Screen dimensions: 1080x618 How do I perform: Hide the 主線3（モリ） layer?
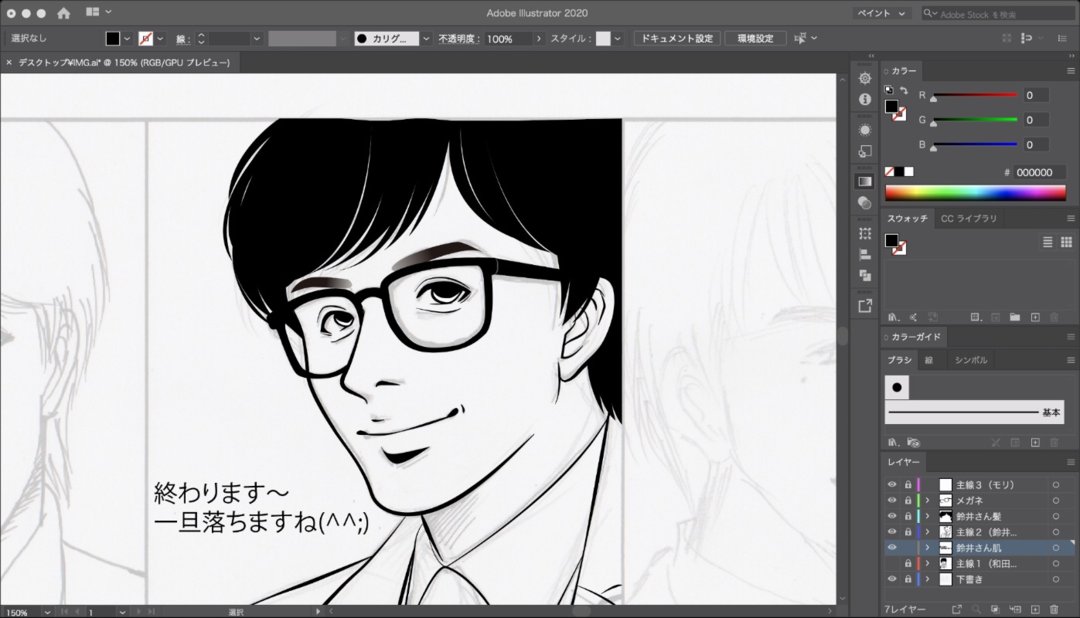coord(891,484)
